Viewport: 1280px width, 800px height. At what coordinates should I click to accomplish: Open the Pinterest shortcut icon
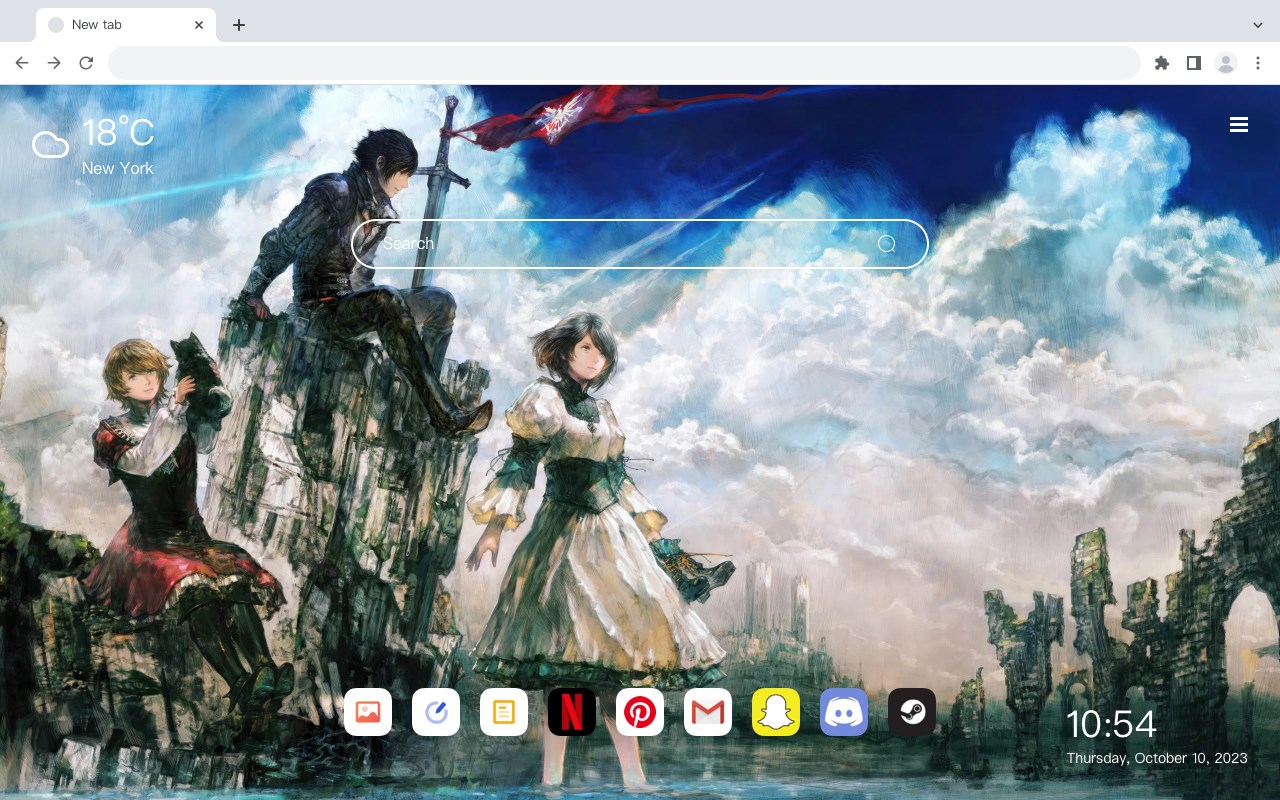coord(640,712)
